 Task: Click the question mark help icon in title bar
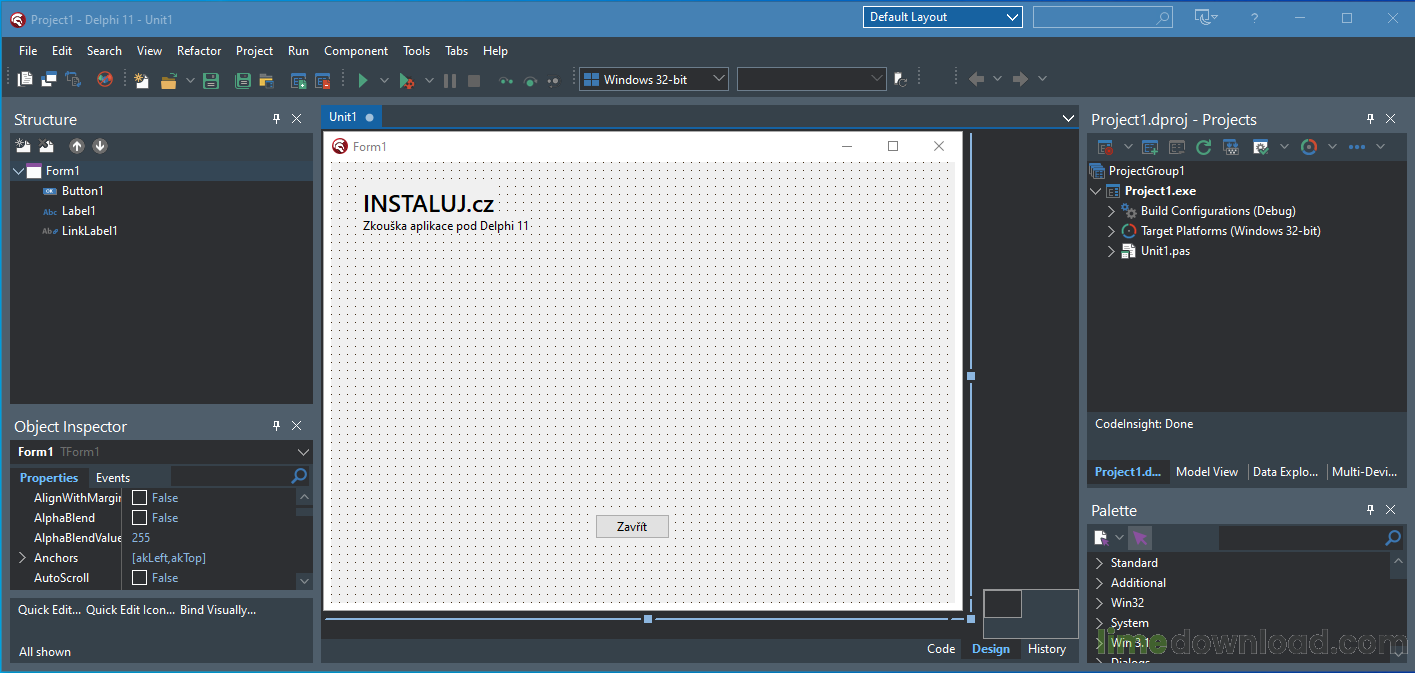1254,18
